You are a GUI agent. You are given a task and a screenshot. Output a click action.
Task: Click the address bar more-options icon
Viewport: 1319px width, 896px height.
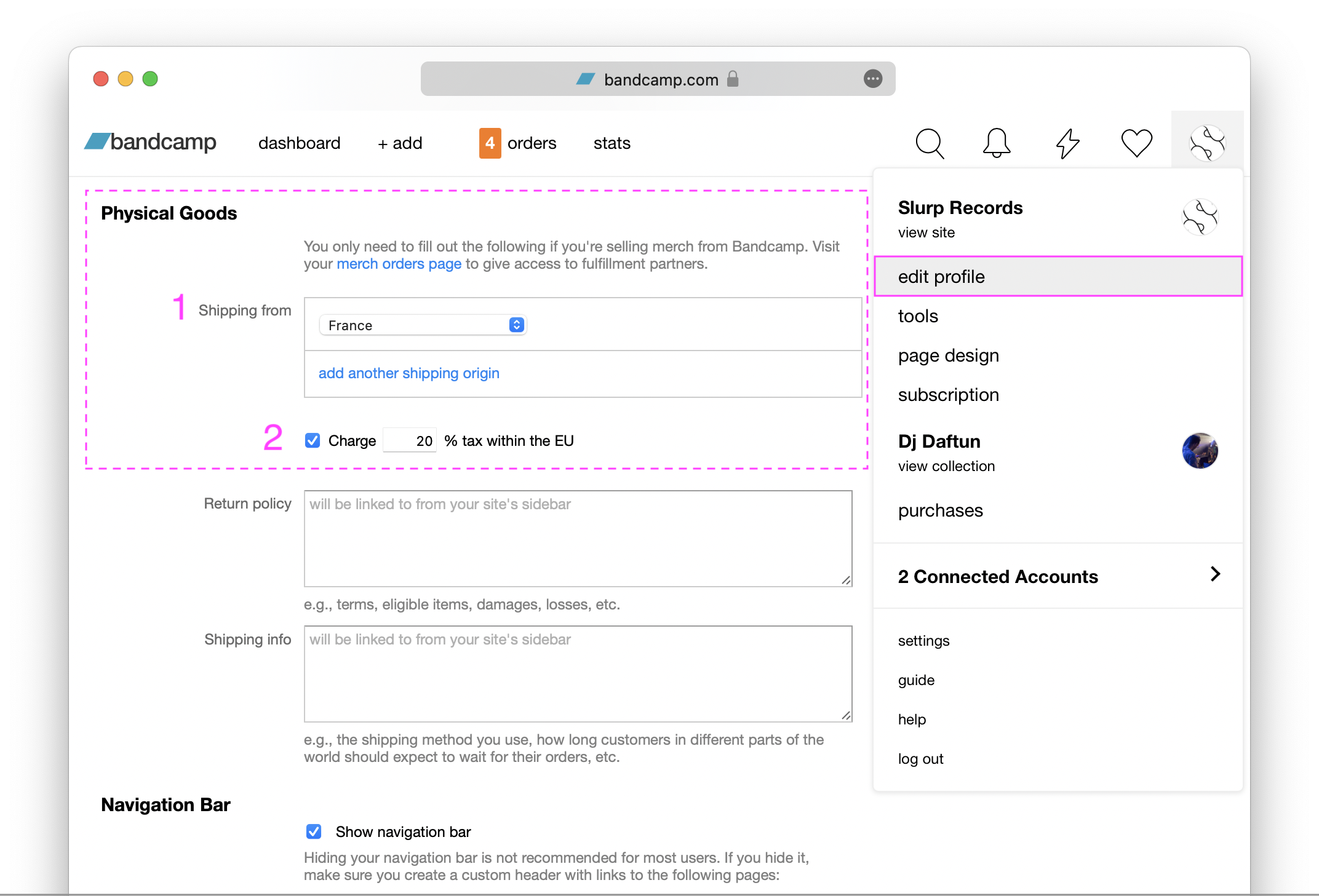pyautogui.click(x=872, y=79)
